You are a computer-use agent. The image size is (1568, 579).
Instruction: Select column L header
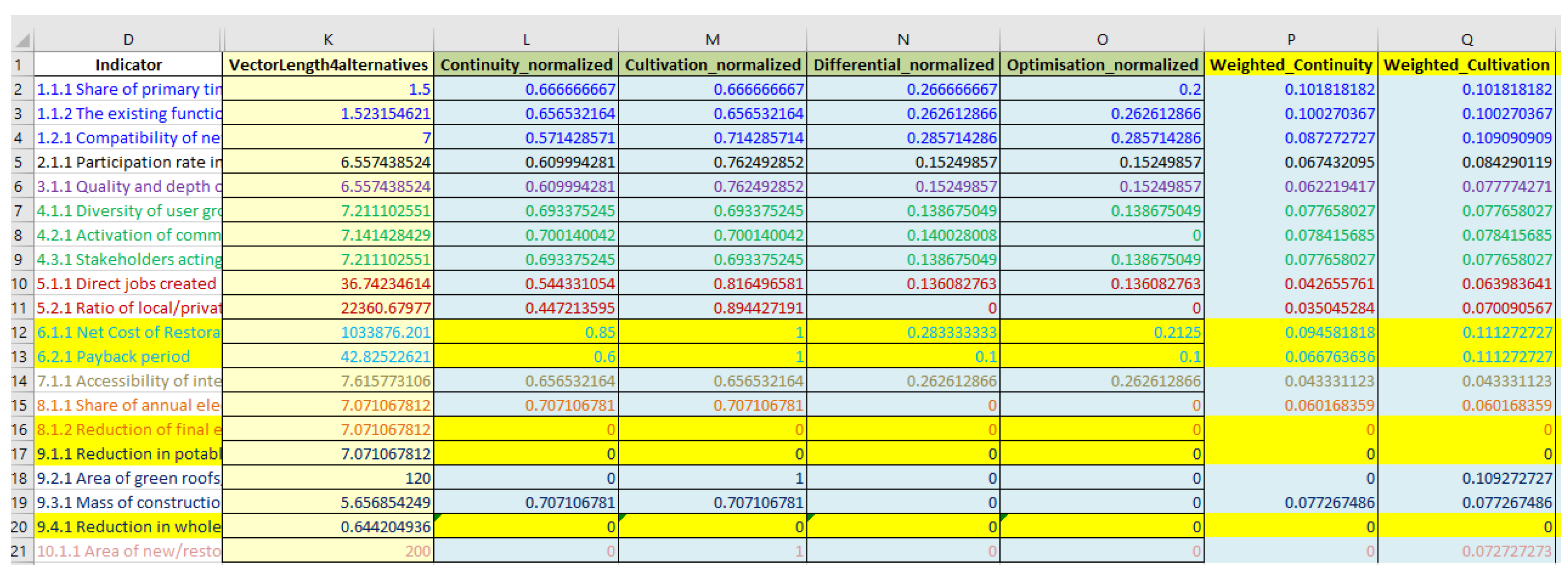coord(526,40)
